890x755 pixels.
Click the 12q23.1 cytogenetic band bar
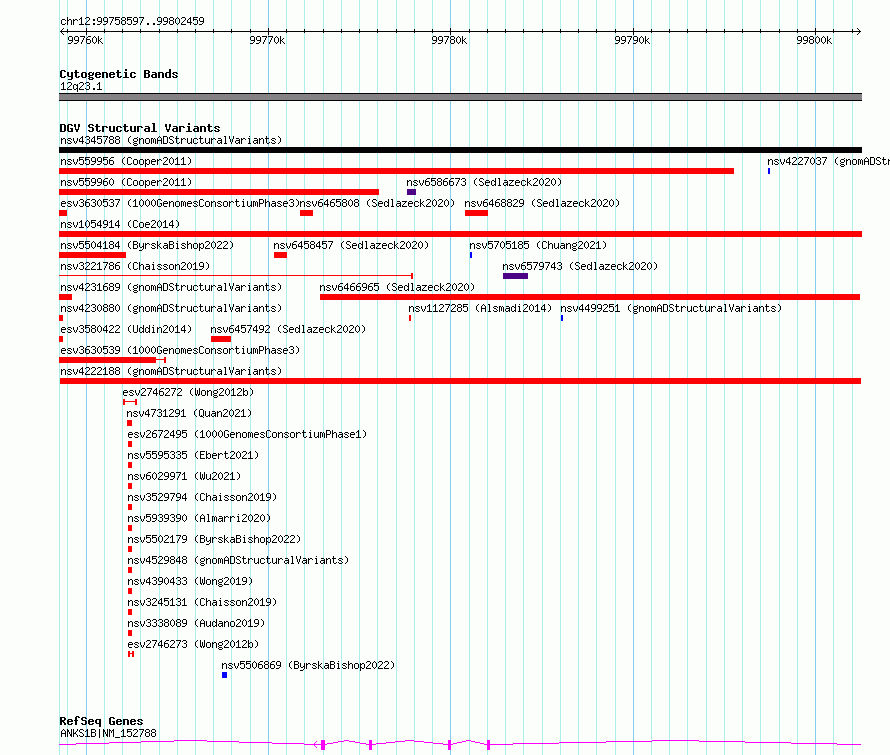coord(460,97)
